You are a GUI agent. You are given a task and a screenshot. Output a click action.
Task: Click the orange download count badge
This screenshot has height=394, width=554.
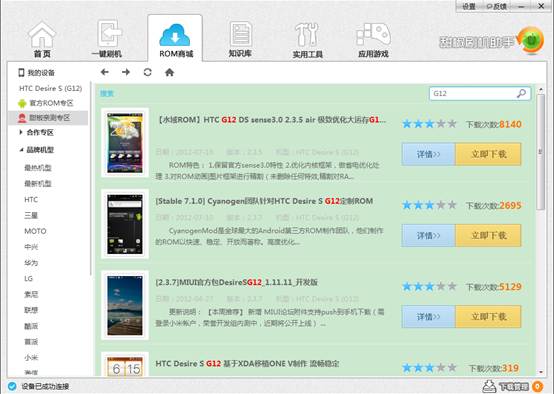click(x=537, y=386)
